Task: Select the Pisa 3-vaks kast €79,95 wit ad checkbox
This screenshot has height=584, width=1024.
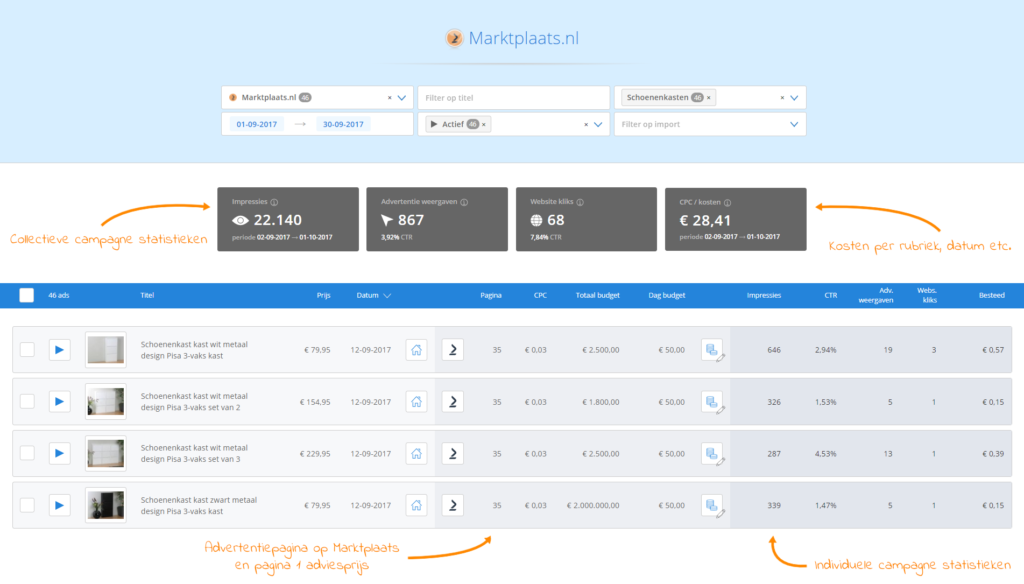Action: pyautogui.click(x=27, y=349)
